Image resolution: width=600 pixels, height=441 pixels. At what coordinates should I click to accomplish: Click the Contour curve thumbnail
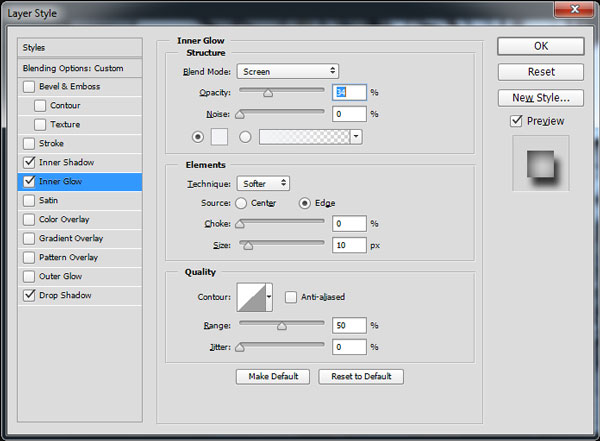click(251, 297)
